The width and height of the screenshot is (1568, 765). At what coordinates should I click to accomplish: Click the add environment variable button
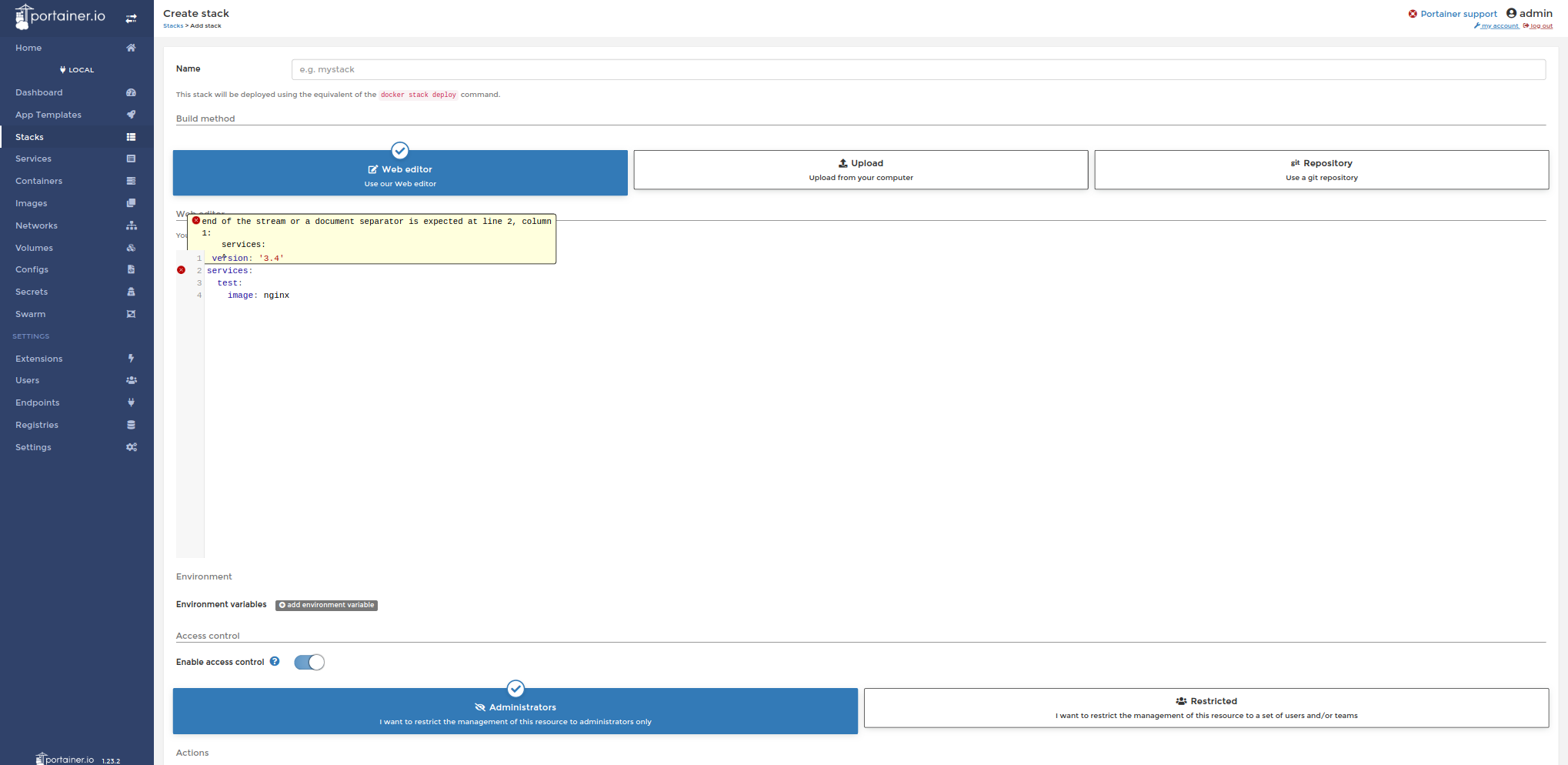[326, 605]
